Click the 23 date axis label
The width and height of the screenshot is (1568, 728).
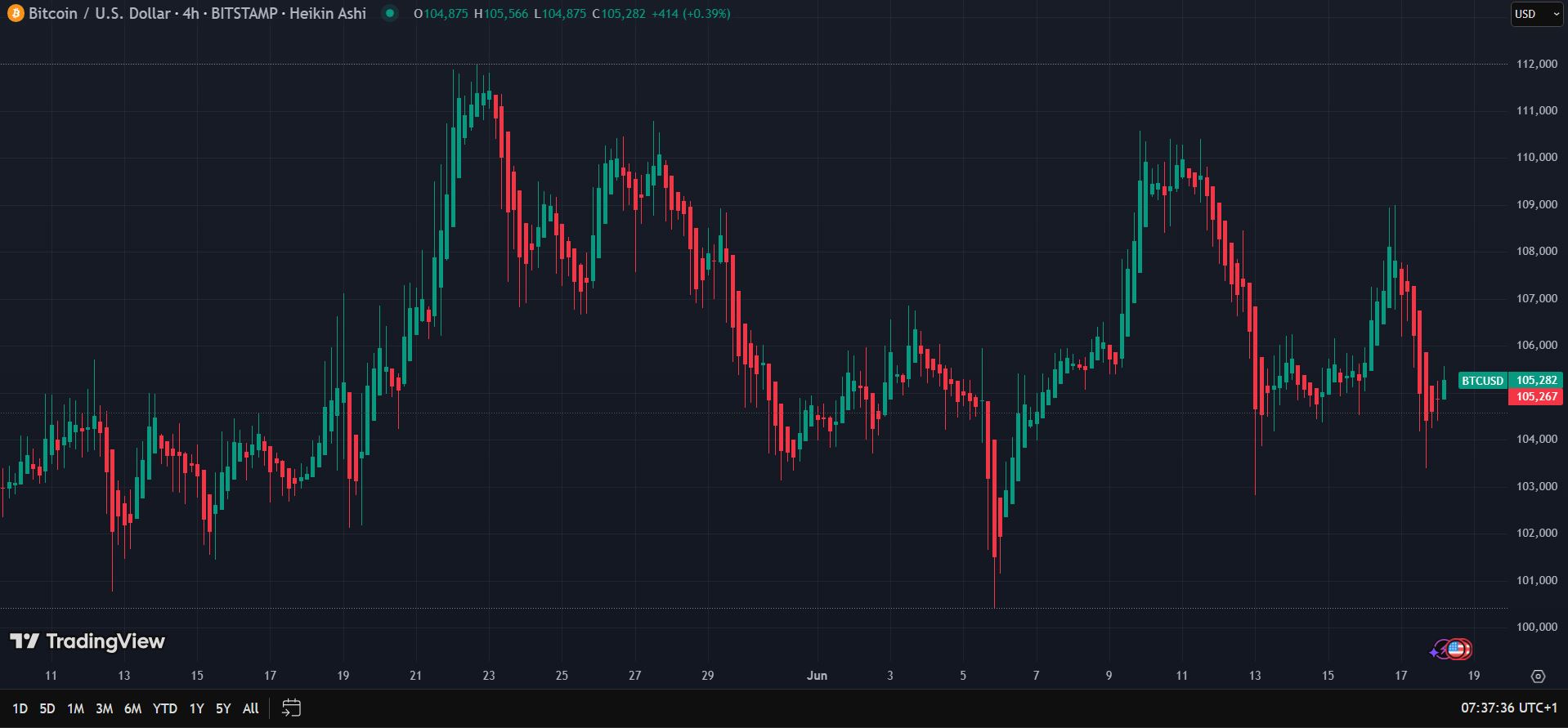(x=489, y=676)
